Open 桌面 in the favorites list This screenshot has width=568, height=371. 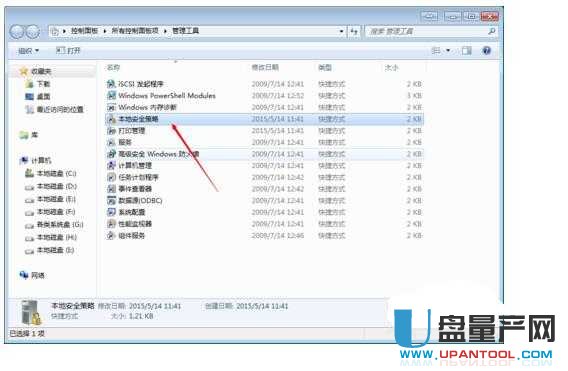click(43, 96)
